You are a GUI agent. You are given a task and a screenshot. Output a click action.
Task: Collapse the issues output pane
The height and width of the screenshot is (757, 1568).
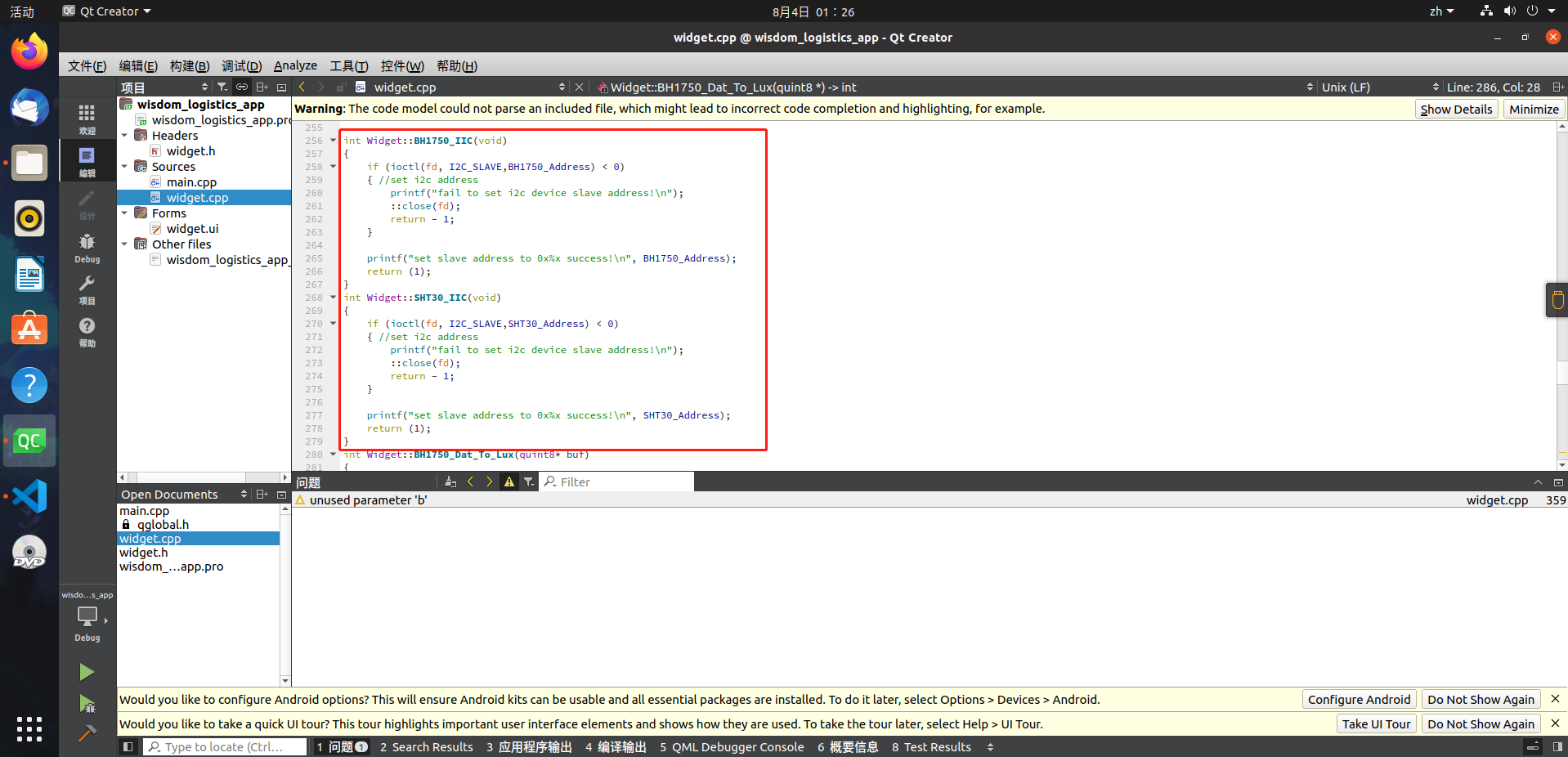tap(1538, 482)
